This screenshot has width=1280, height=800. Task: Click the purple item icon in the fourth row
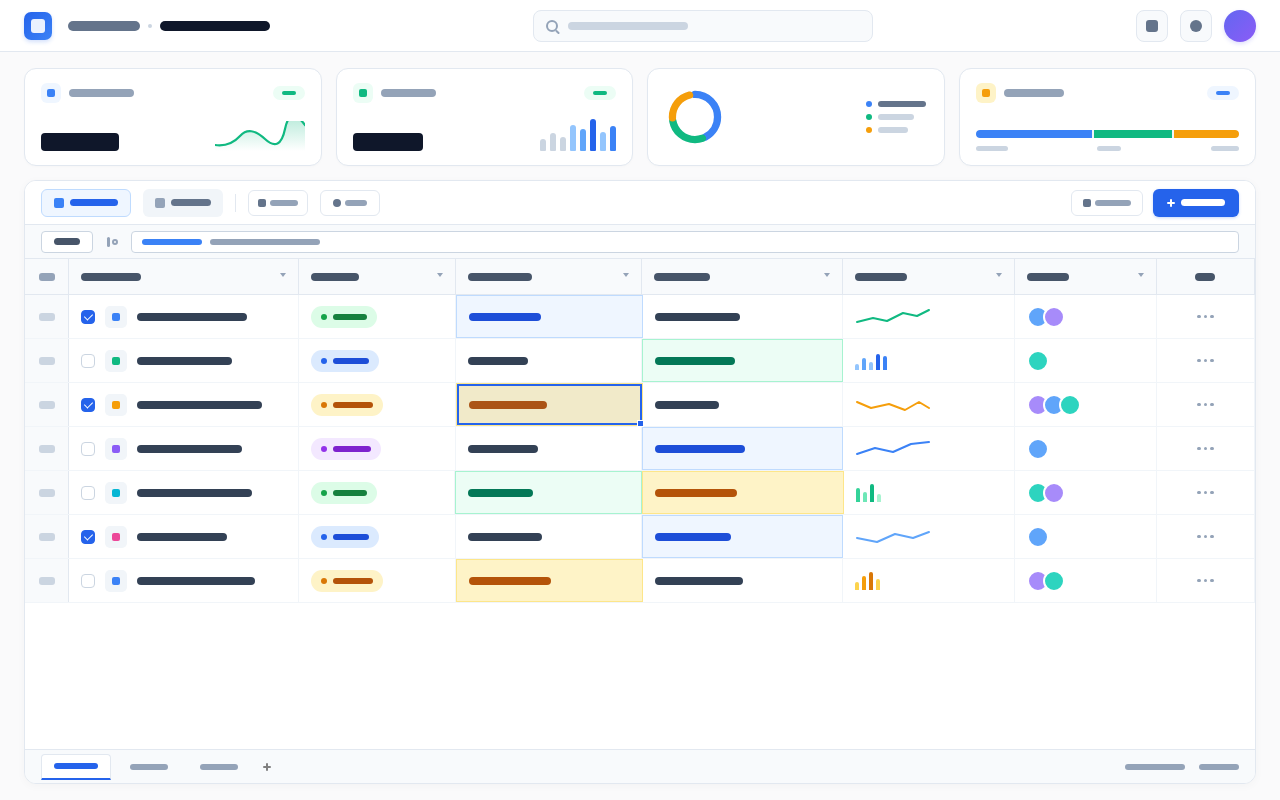pos(116,449)
